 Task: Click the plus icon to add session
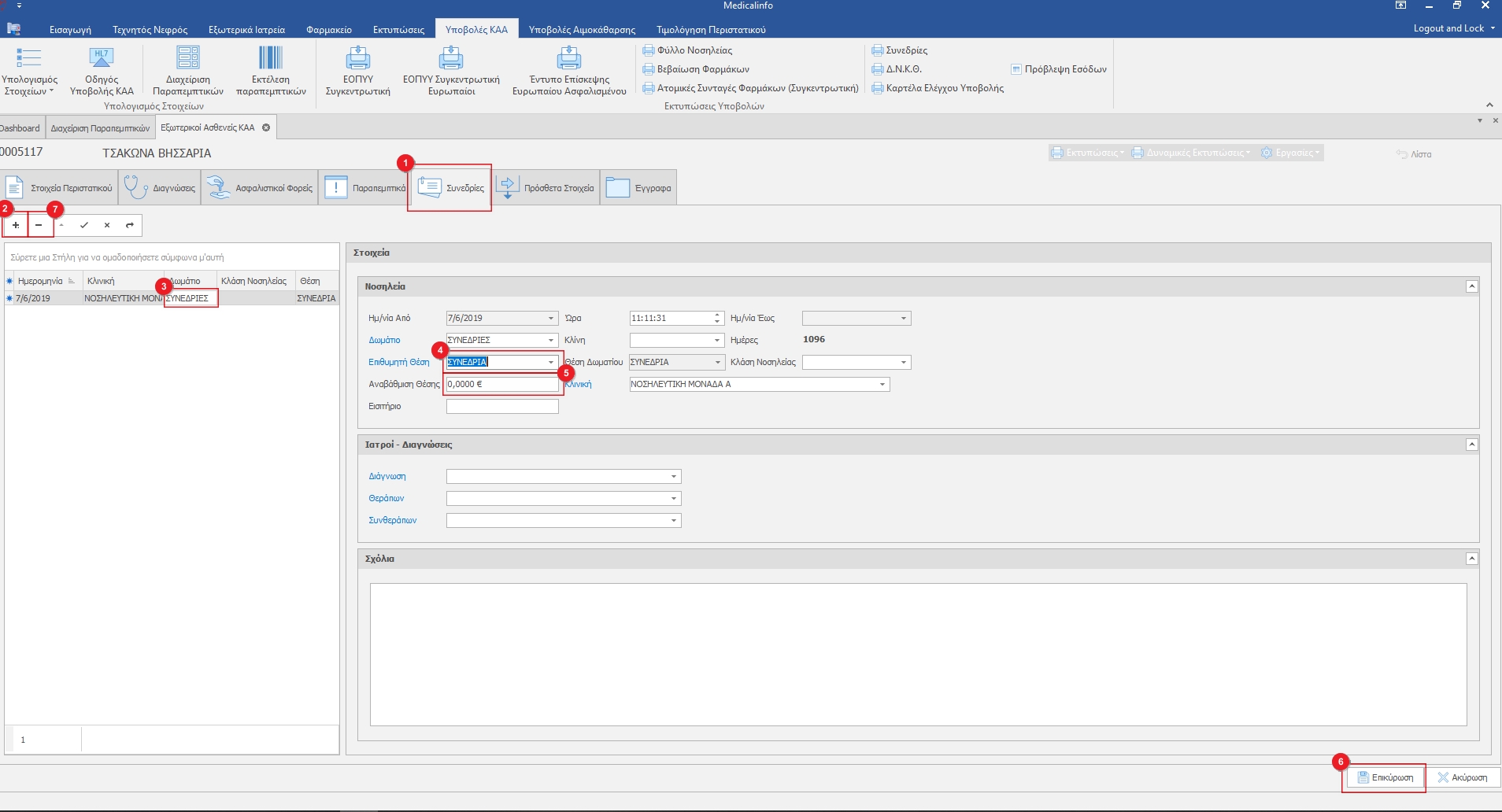point(16,225)
